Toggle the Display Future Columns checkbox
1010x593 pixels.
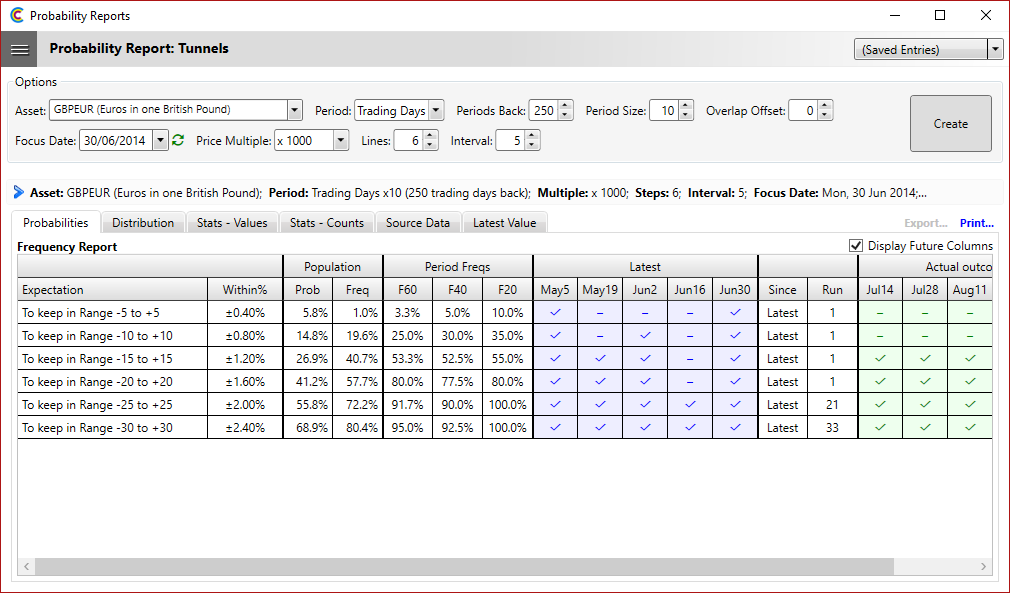[855, 246]
